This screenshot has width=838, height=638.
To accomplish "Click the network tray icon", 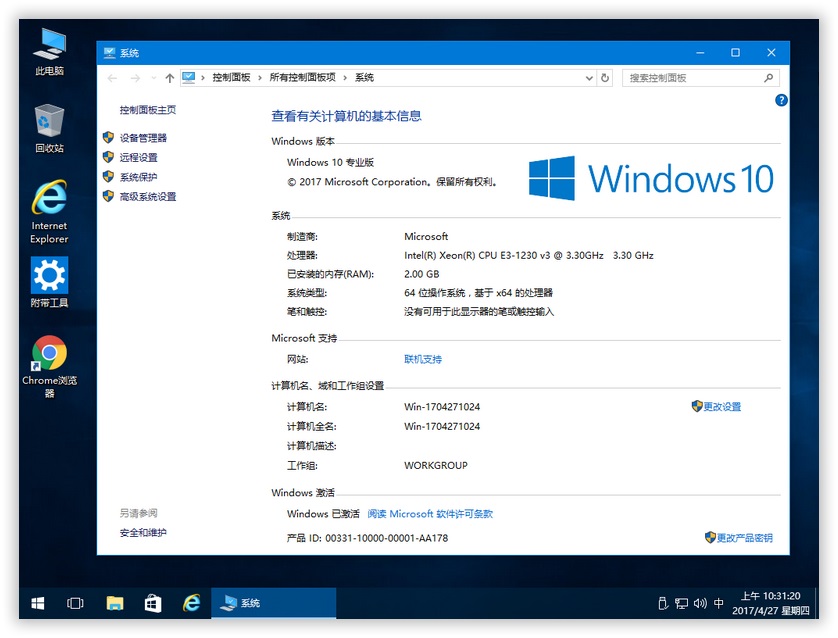I will [681, 603].
